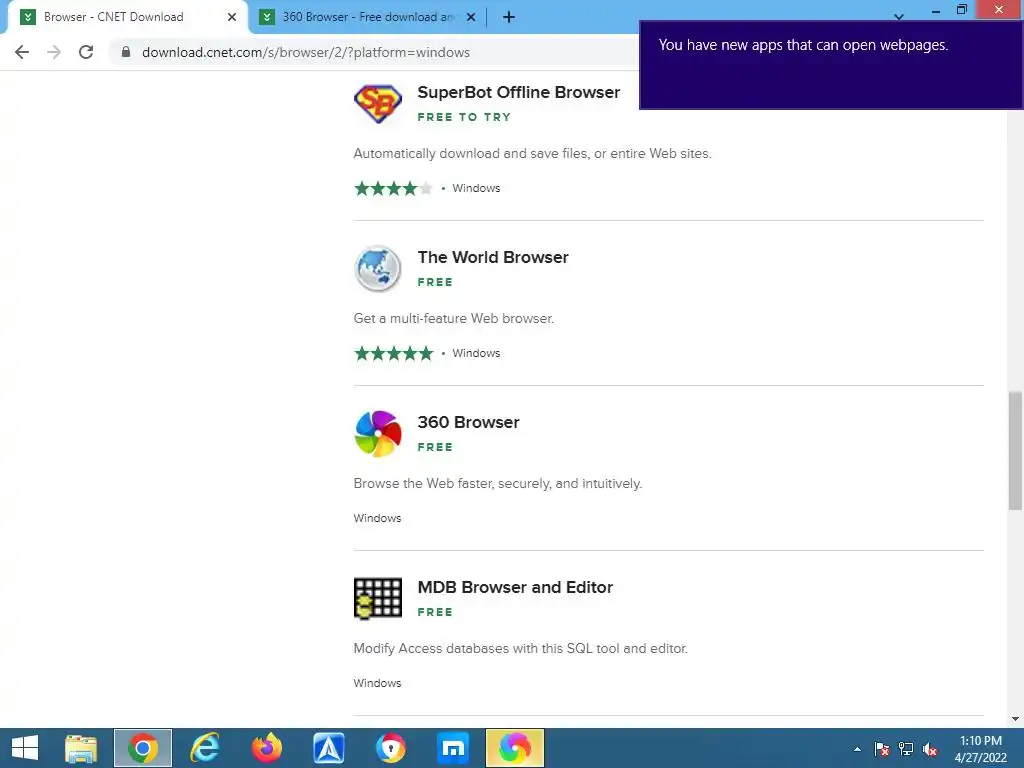Click the vertical scrollbar thumb

click(1015, 451)
